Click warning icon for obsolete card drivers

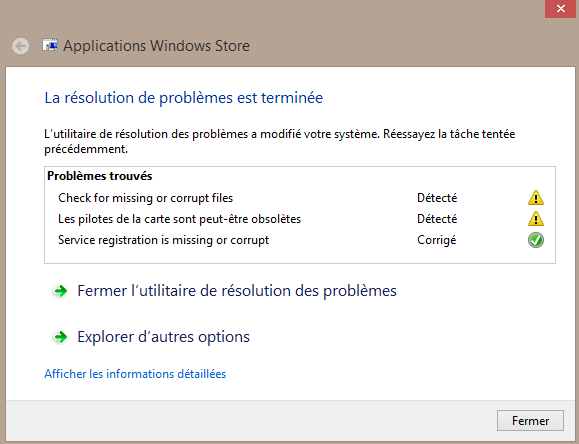(535, 219)
